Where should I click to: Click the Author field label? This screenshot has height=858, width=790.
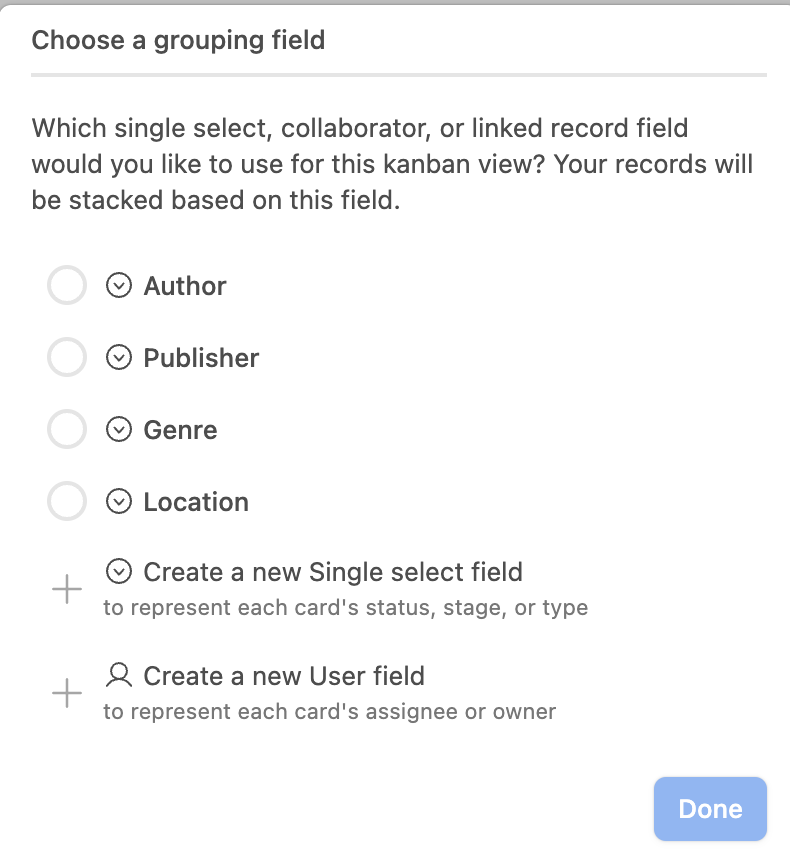tap(185, 286)
